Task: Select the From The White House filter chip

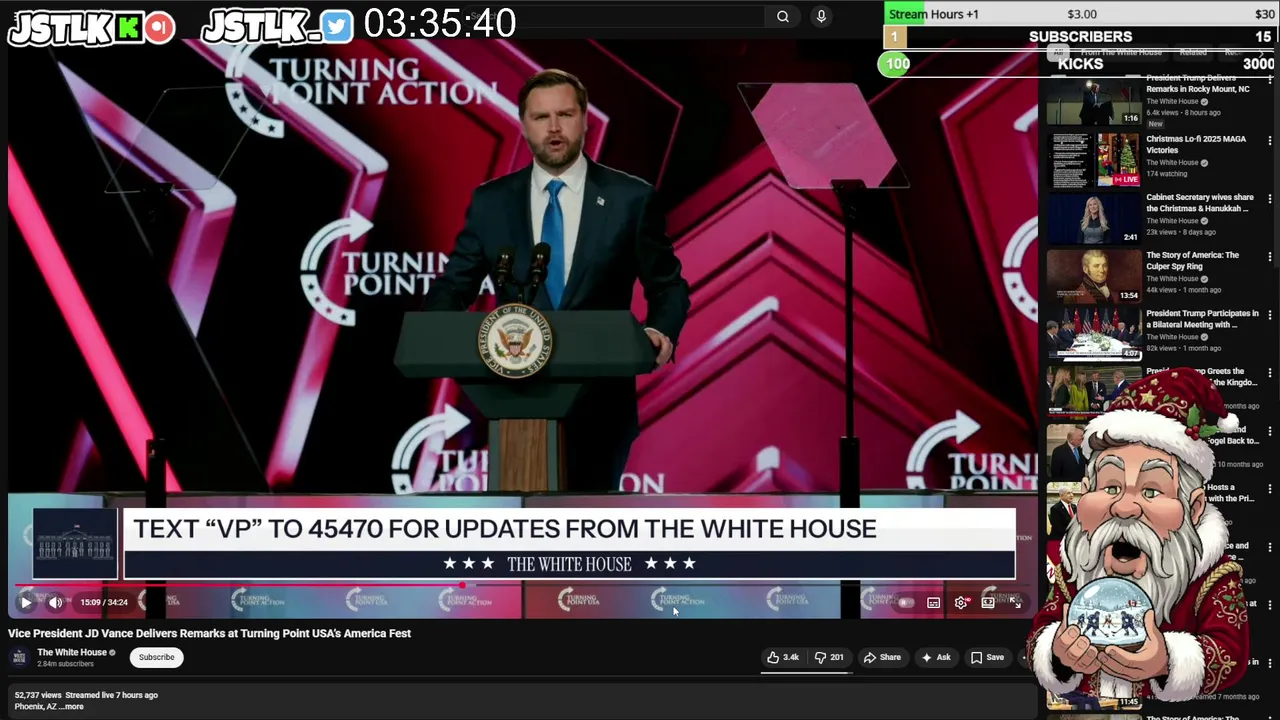Action: 1121,52
